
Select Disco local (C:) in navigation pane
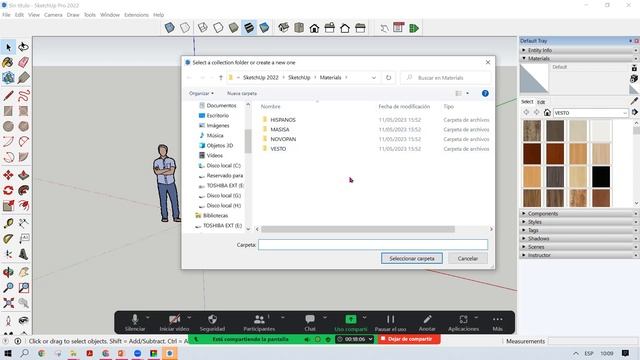coord(223,166)
